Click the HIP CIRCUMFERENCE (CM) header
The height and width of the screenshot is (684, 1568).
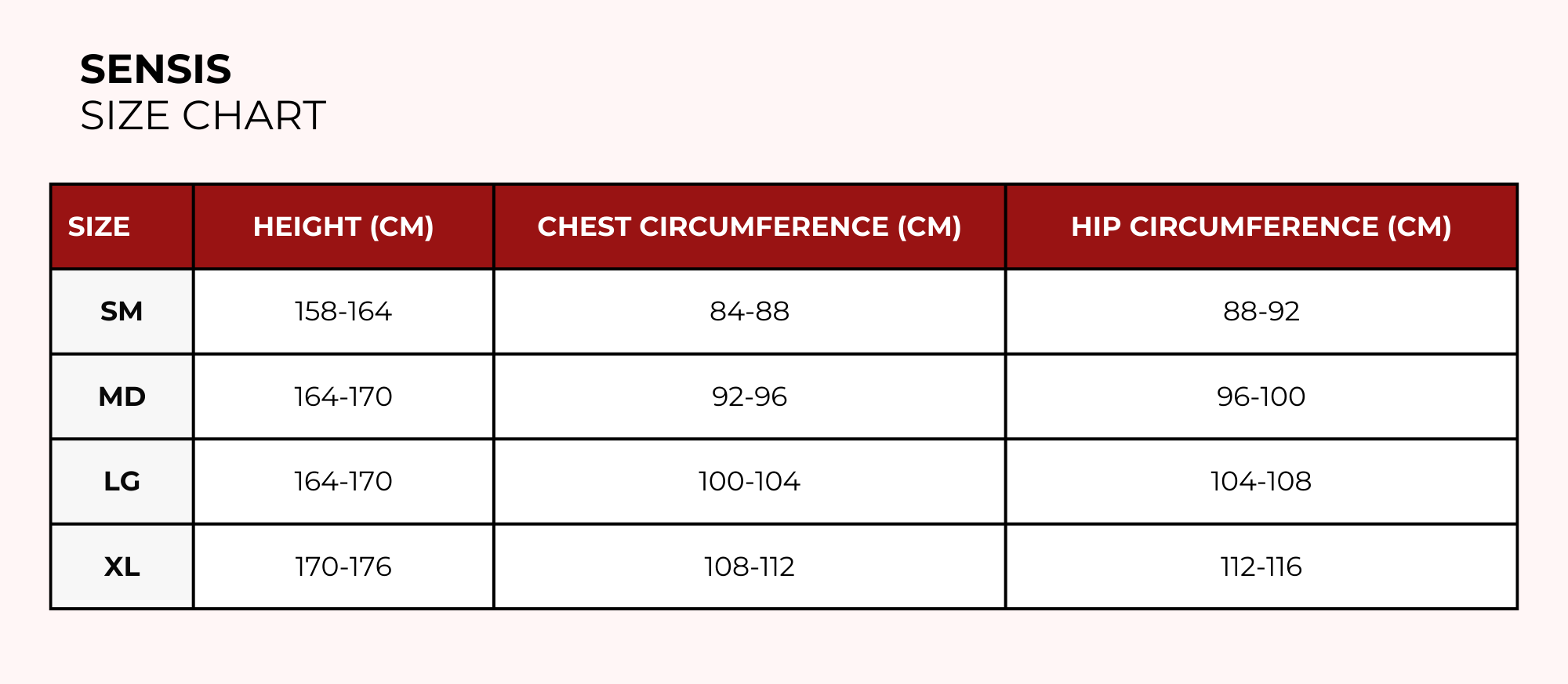[1261, 227]
